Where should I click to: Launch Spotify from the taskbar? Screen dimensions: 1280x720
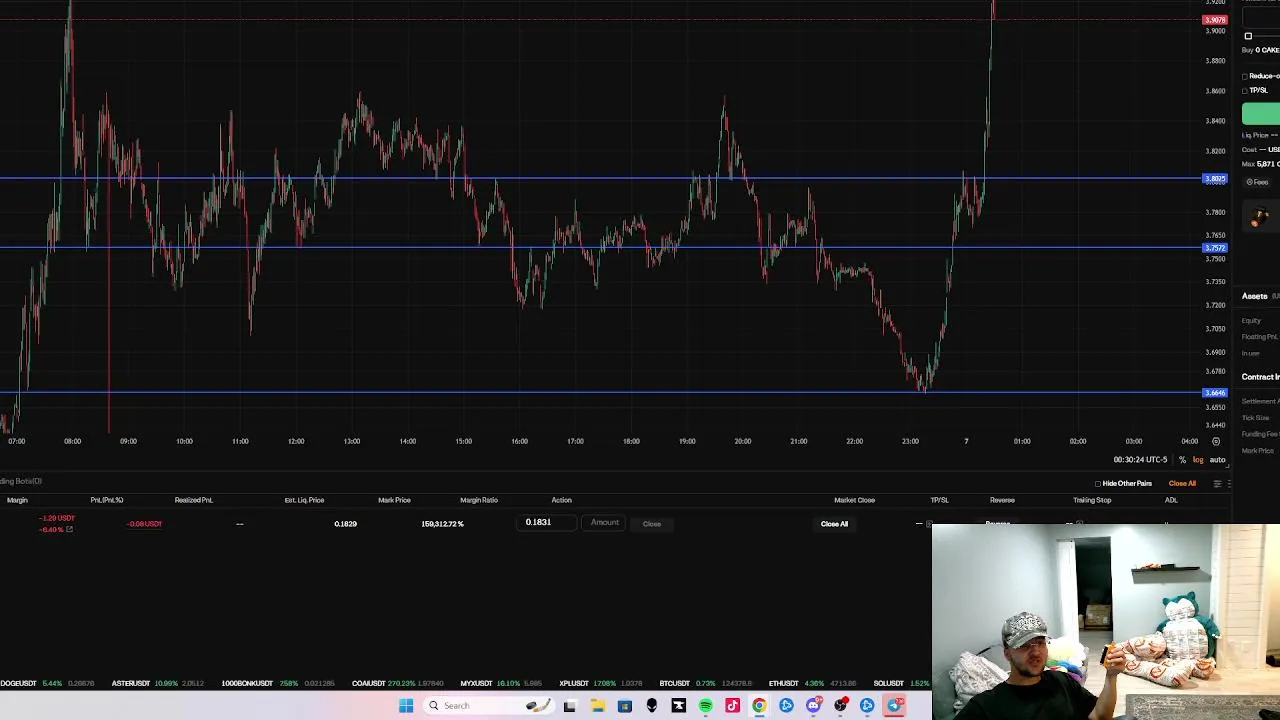[x=705, y=706]
